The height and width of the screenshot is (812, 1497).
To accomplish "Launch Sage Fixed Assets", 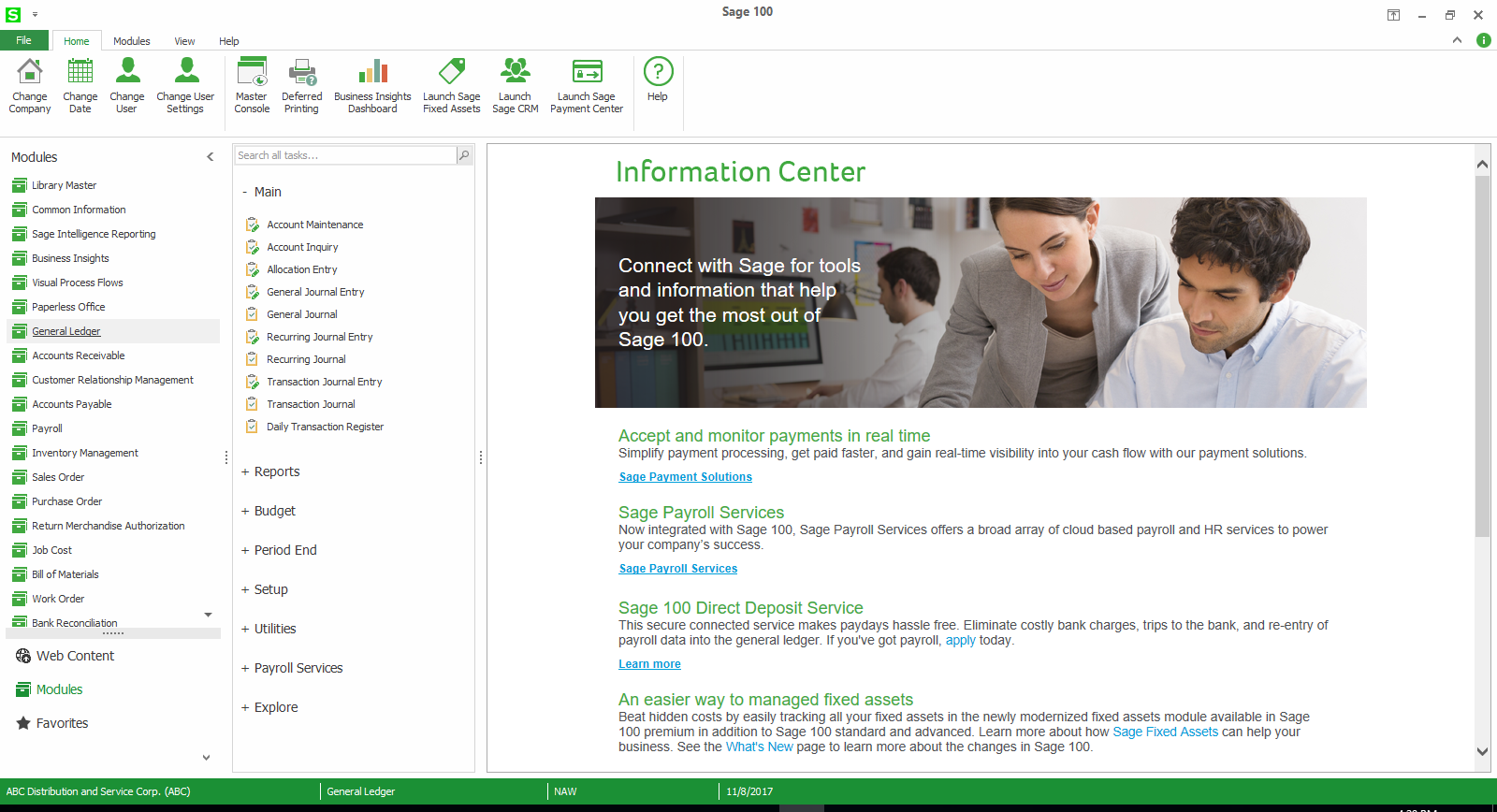I will [451, 73].
